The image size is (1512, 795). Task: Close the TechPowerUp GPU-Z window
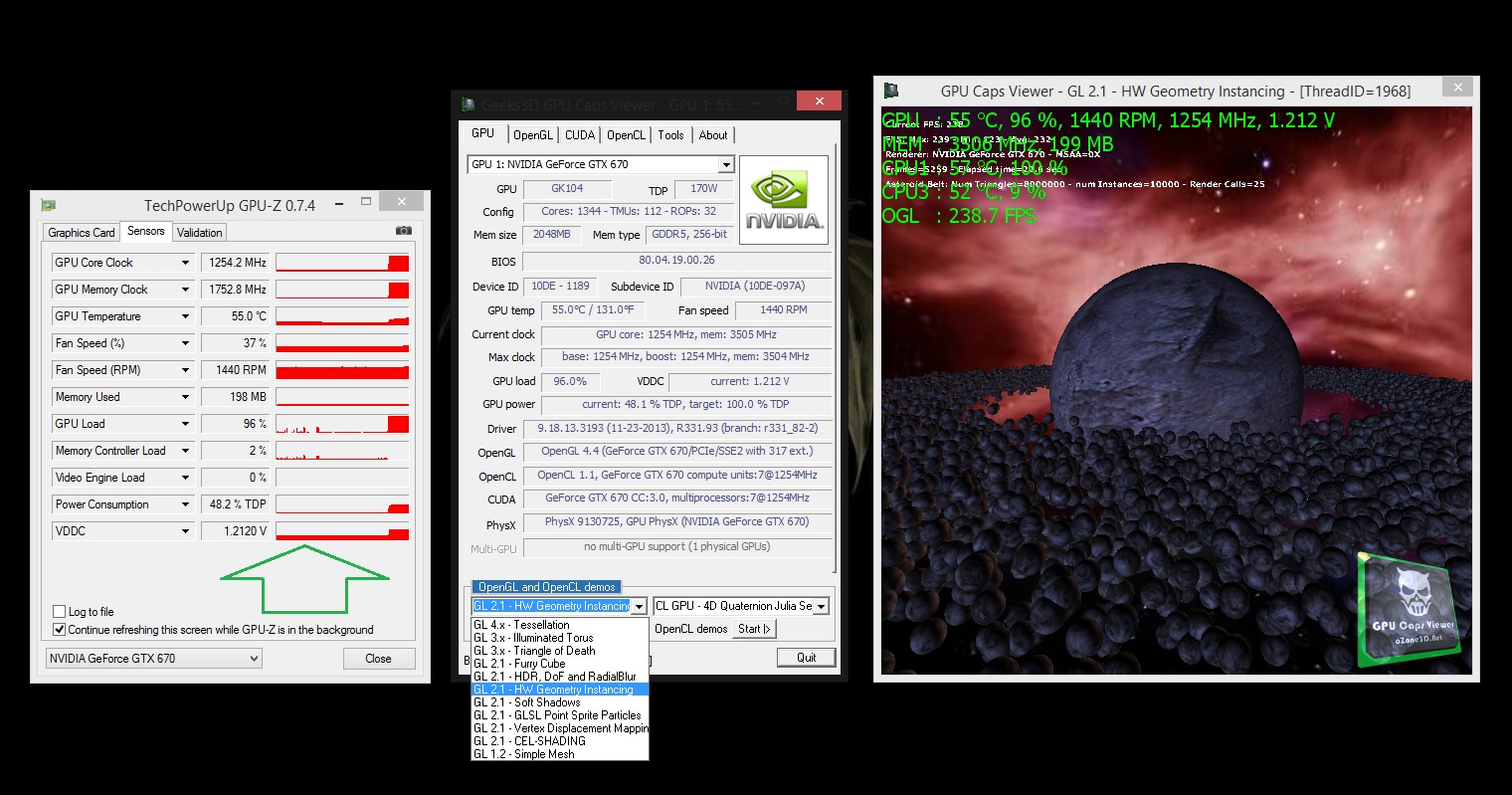click(x=402, y=202)
